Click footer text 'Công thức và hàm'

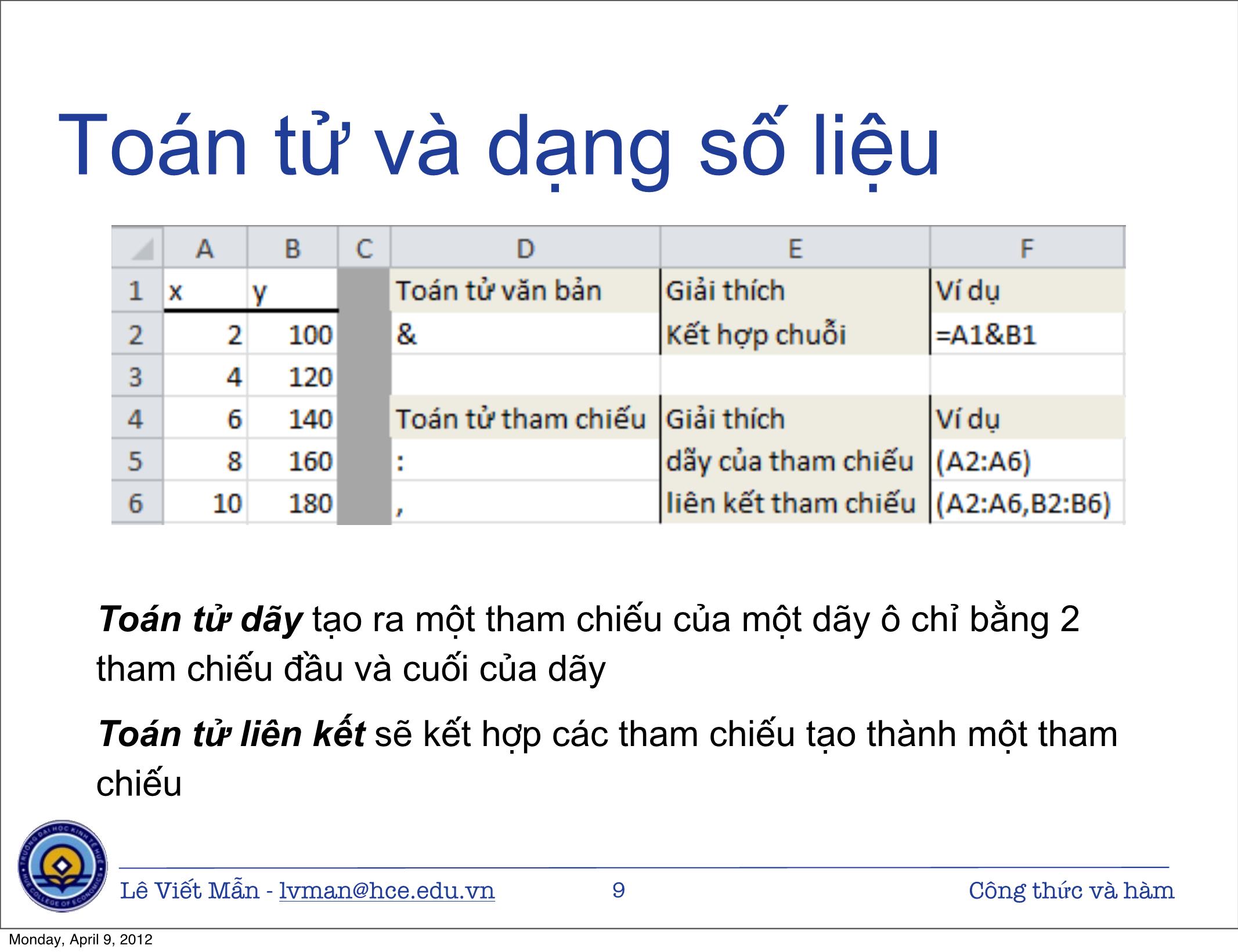[1071, 891]
